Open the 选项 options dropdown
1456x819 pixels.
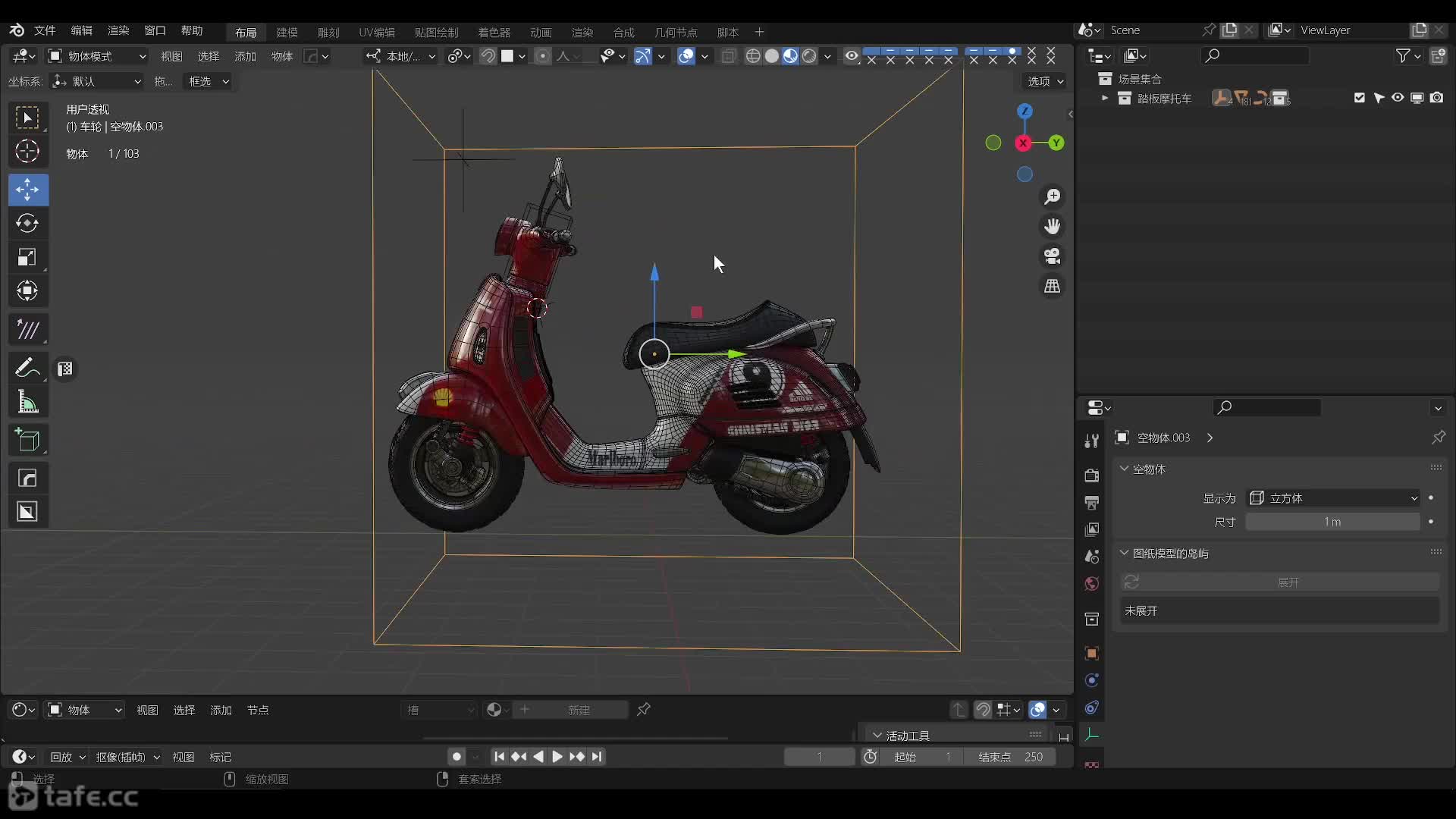point(1045,81)
